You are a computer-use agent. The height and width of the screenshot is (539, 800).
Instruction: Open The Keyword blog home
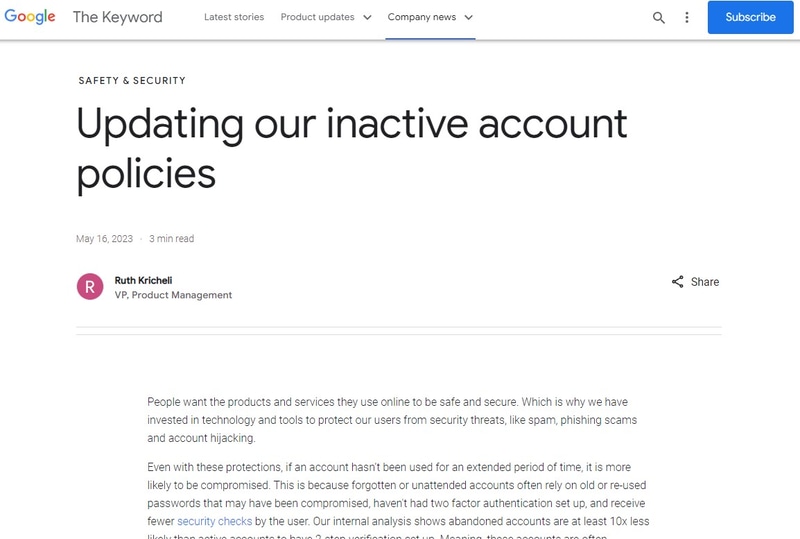pyautogui.click(x=117, y=17)
